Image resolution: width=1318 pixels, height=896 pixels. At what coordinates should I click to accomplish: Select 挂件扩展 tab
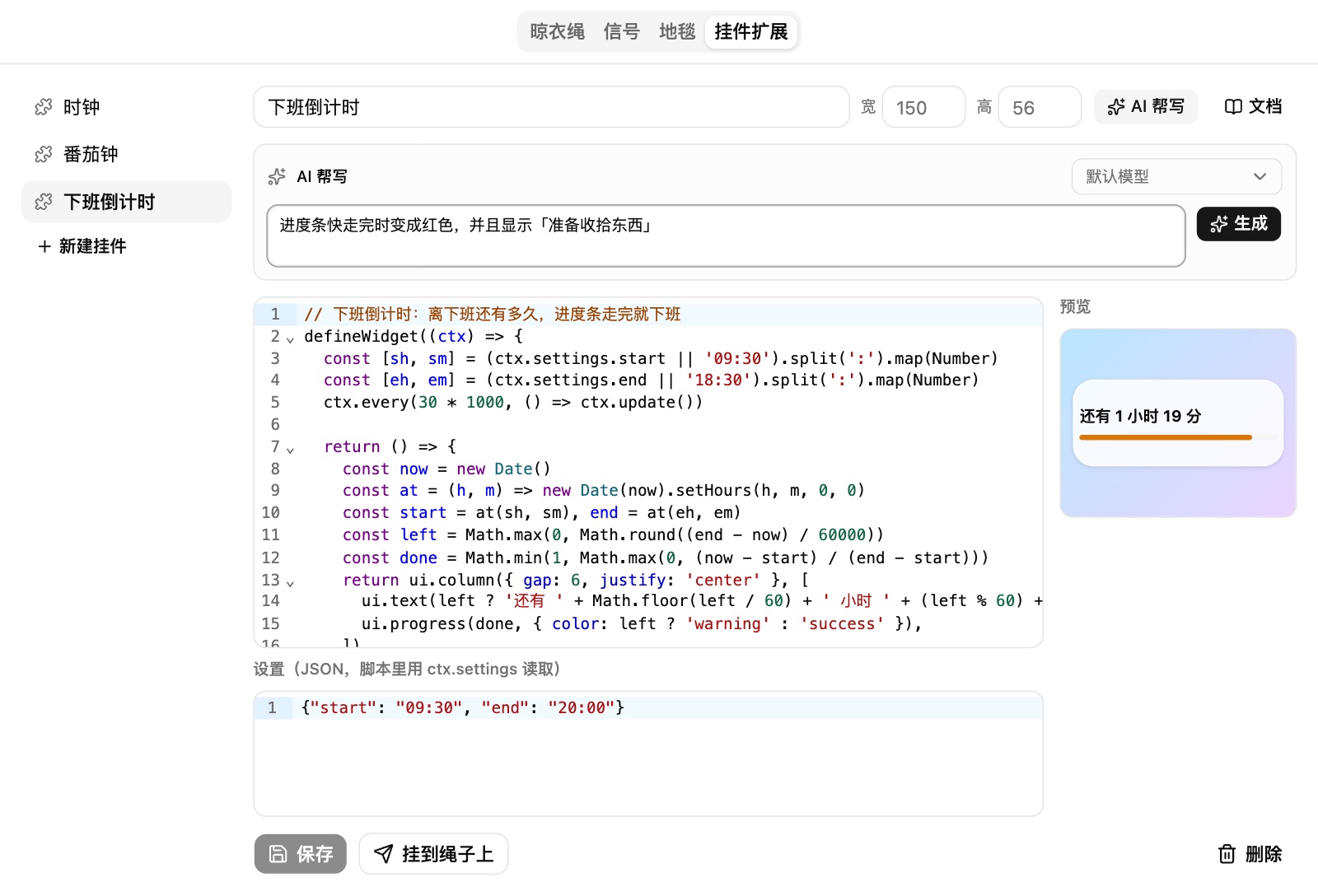[x=751, y=32]
